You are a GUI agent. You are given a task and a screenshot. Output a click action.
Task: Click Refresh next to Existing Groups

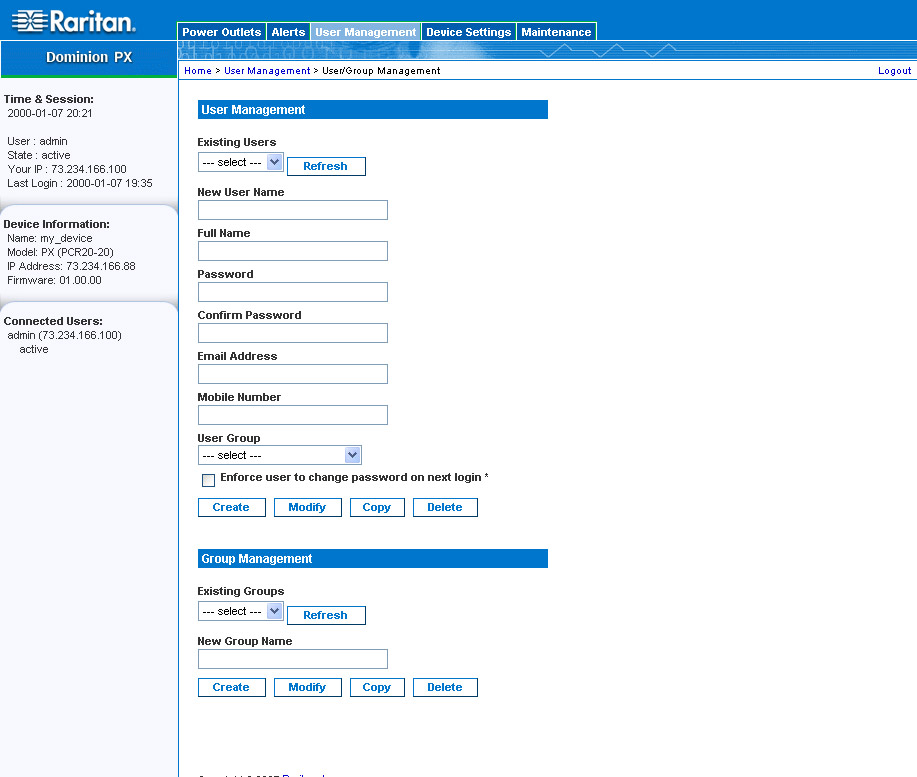(326, 615)
